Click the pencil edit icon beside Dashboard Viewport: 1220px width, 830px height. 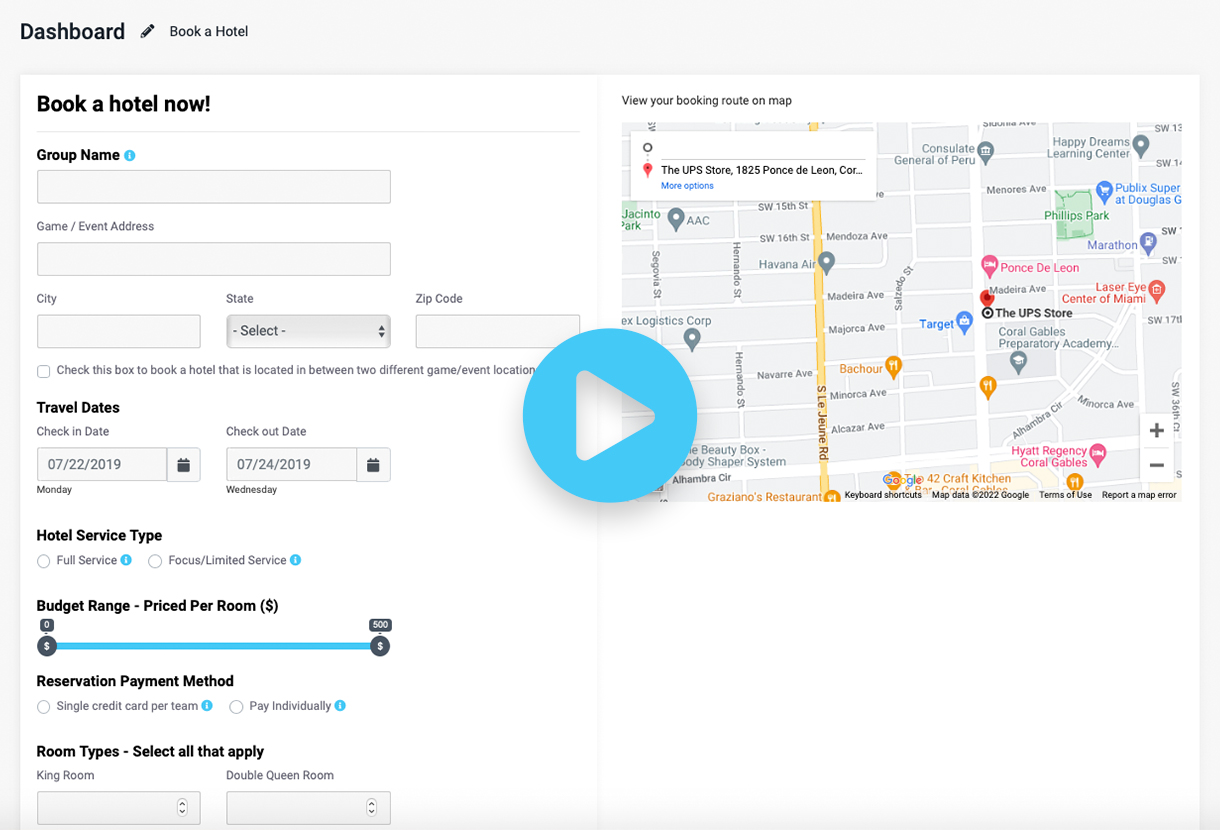(x=148, y=32)
